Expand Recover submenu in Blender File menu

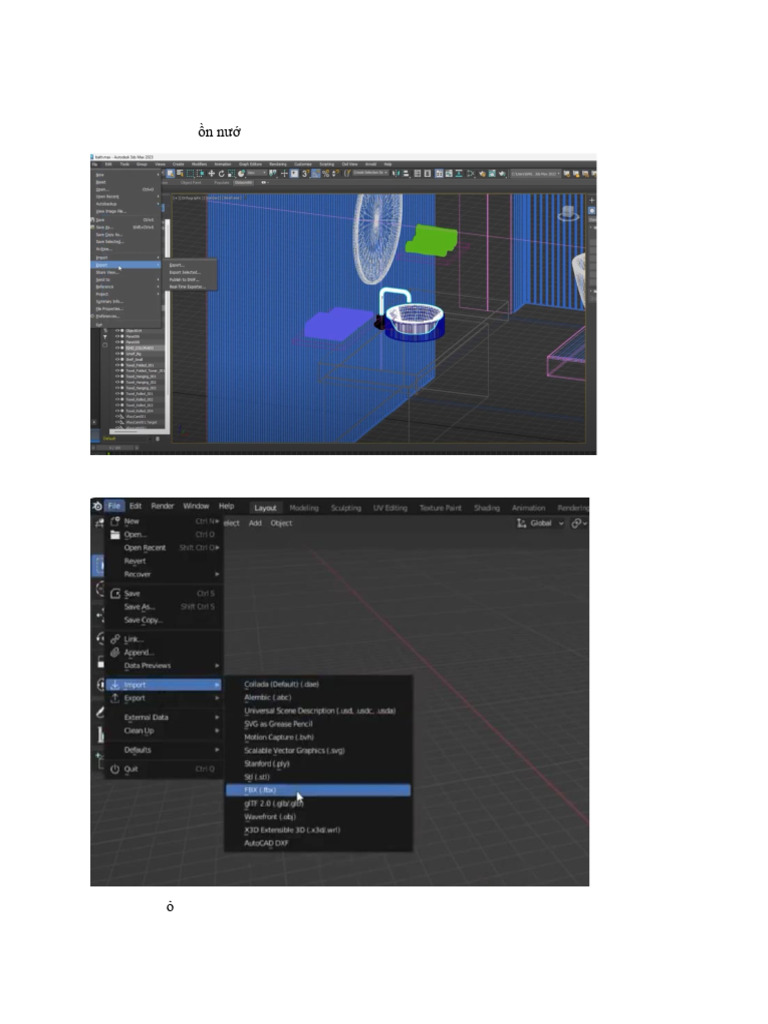coord(165,574)
